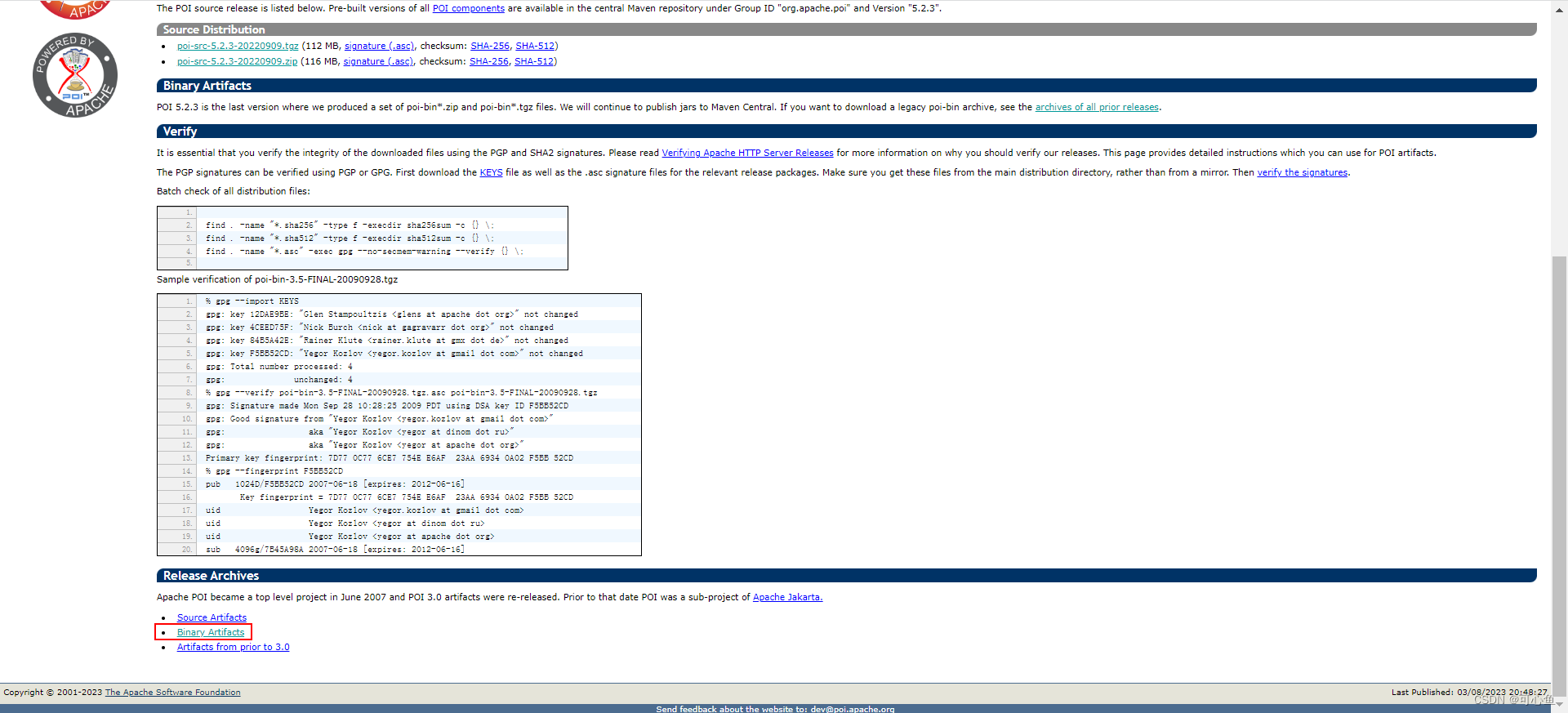1568x713 pixels.
Task: Open SHA-256 checksum for the zip file
Action: pos(489,61)
